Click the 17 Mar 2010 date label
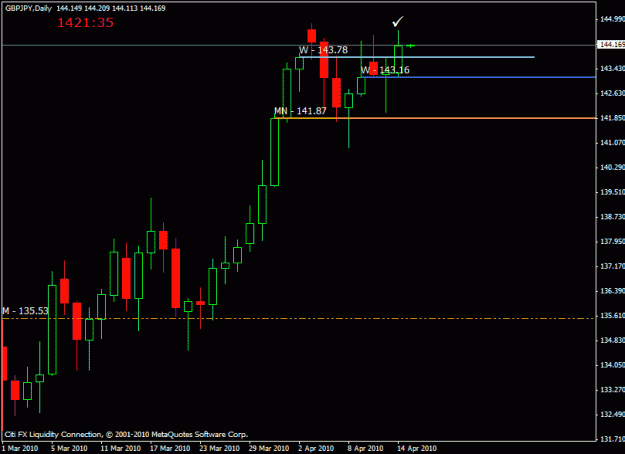The width and height of the screenshot is (625, 454). tap(170, 448)
